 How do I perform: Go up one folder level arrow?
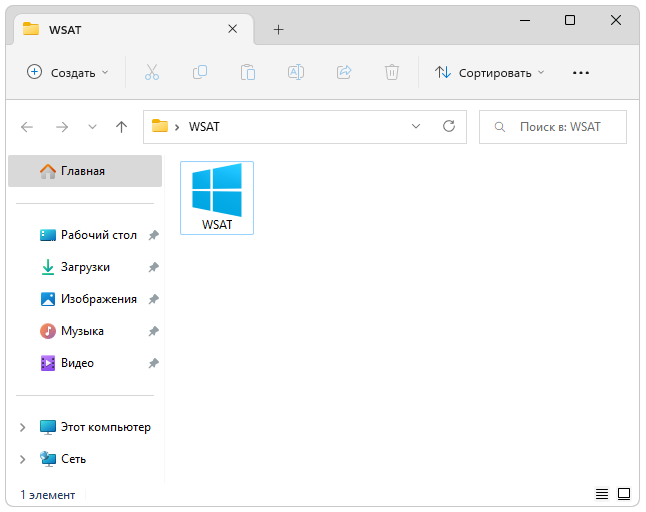[121, 127]
